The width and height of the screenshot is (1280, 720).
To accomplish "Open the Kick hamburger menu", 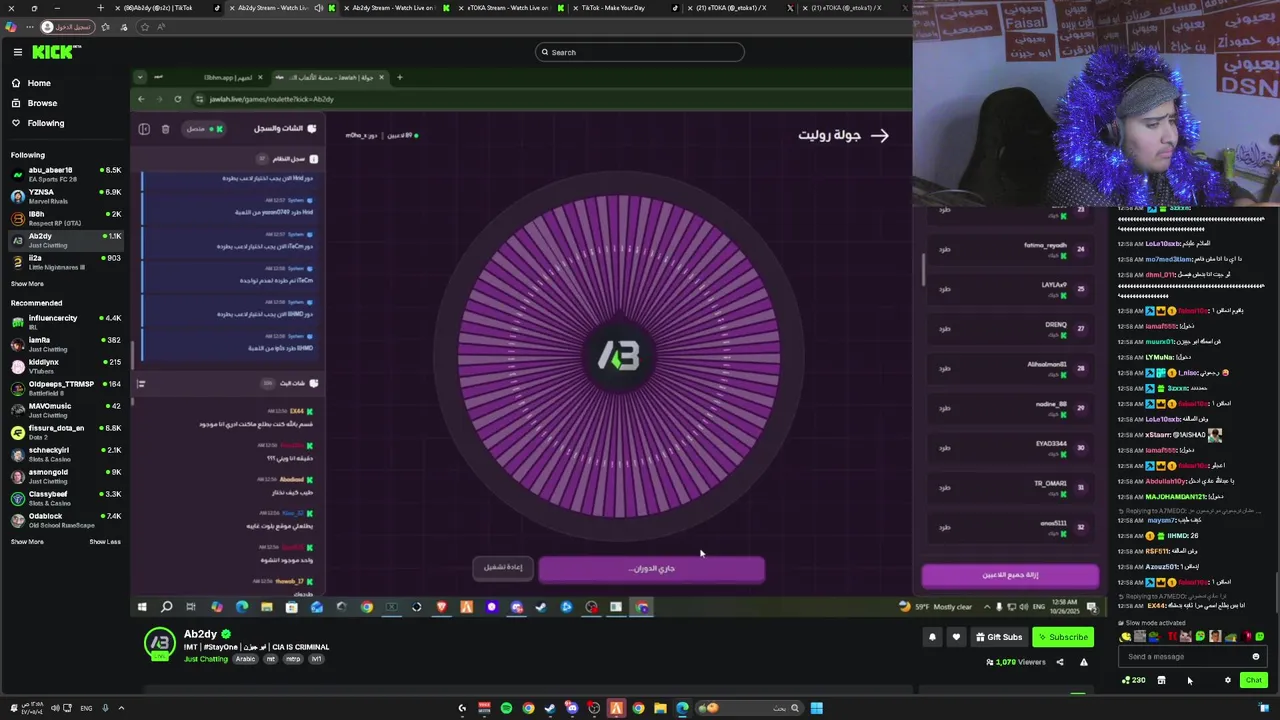I will click(17, 52).
